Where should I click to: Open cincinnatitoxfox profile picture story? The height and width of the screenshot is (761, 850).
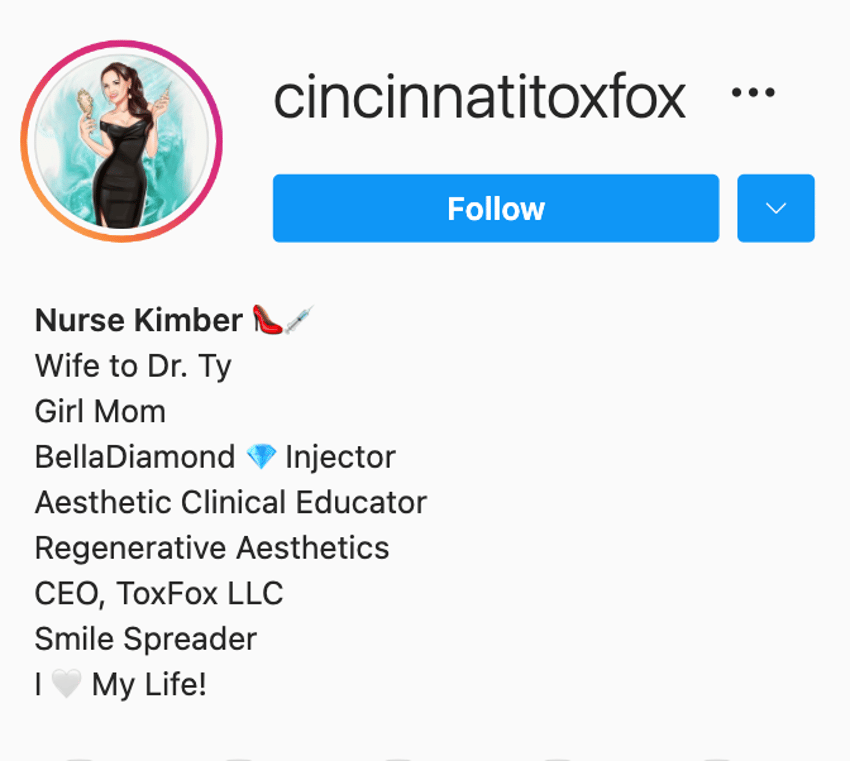coord(121,141)
